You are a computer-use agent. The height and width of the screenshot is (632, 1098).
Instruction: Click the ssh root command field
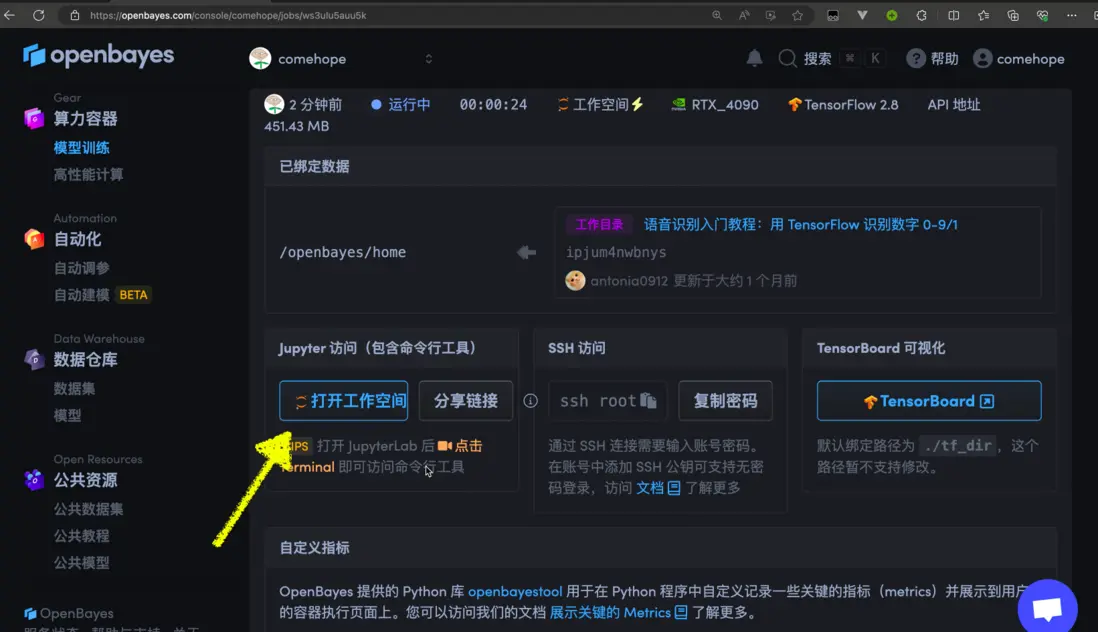pyautogui.click(x=607, y=400)
